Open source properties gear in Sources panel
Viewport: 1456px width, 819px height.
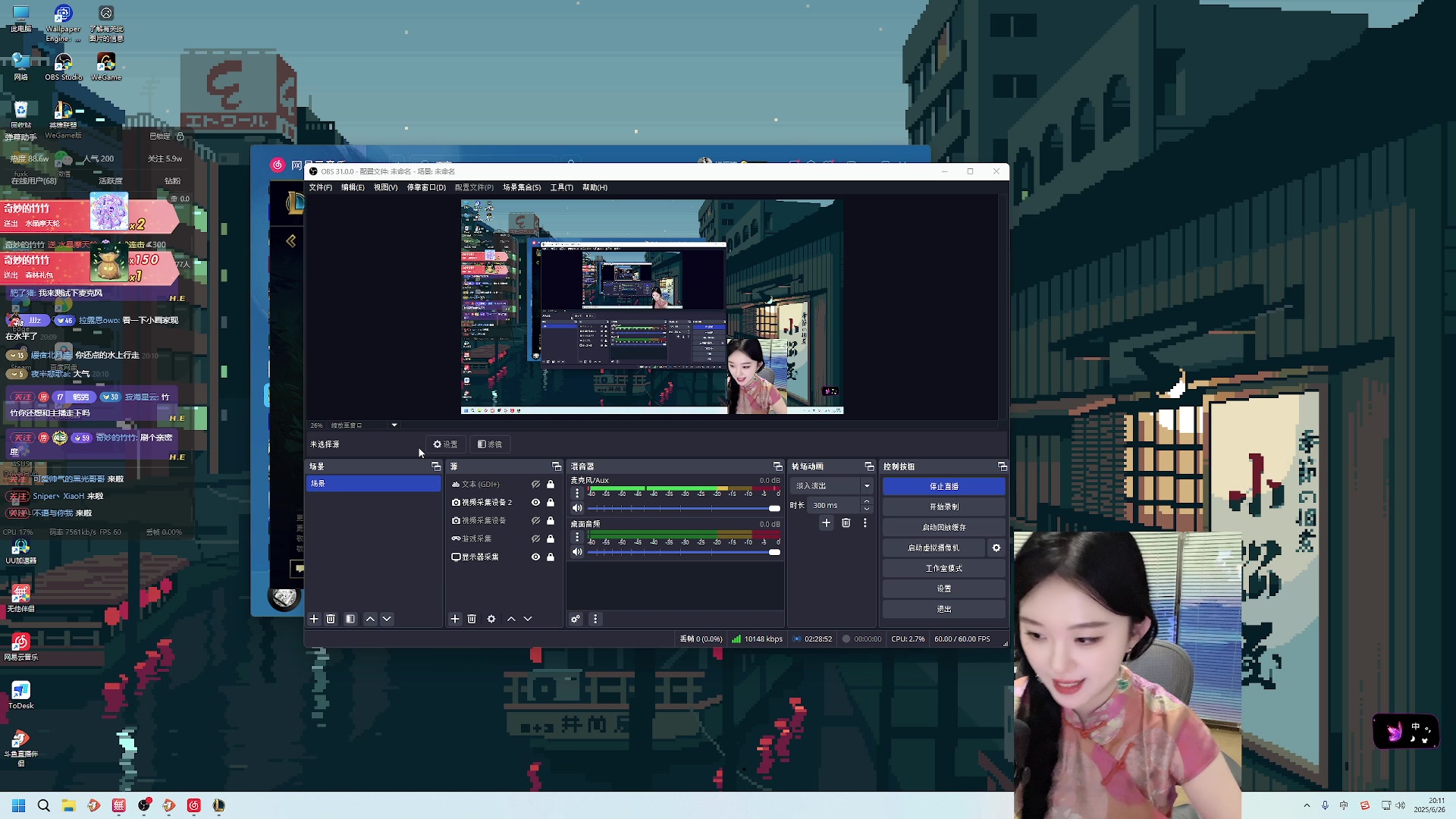(x=491, y=619)
